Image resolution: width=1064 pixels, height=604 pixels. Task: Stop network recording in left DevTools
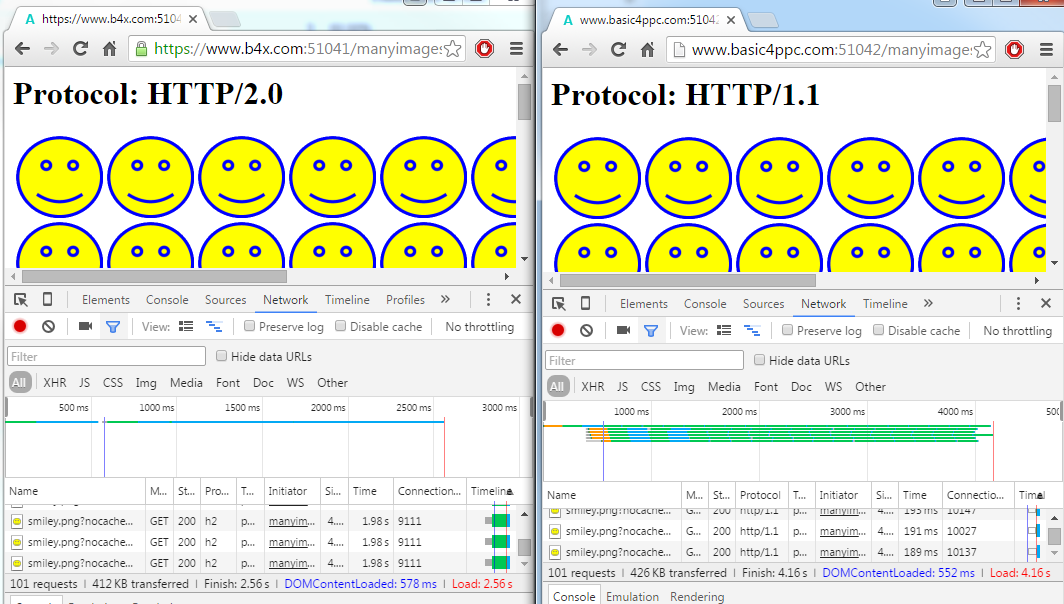(x=20, y=326)
